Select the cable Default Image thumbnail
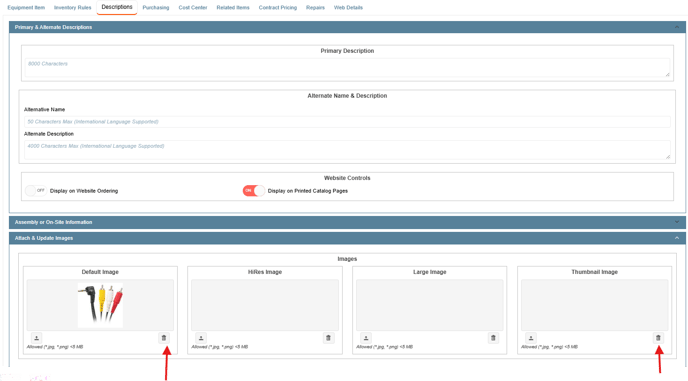Screen dimensions: 688x381 (x=100, y=305)
